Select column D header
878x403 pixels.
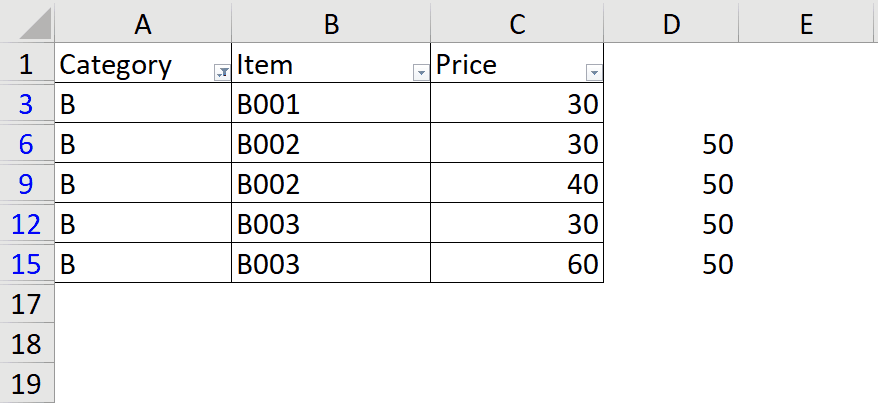click(x=671, y=24)
